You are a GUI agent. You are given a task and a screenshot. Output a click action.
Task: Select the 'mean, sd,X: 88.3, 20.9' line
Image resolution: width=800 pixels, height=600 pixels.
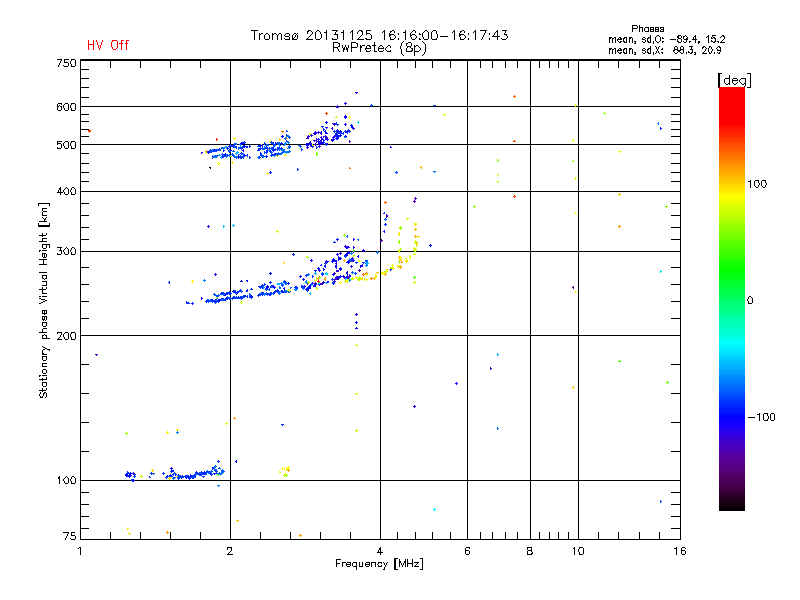pyautogui.click(x=664, y=51)
